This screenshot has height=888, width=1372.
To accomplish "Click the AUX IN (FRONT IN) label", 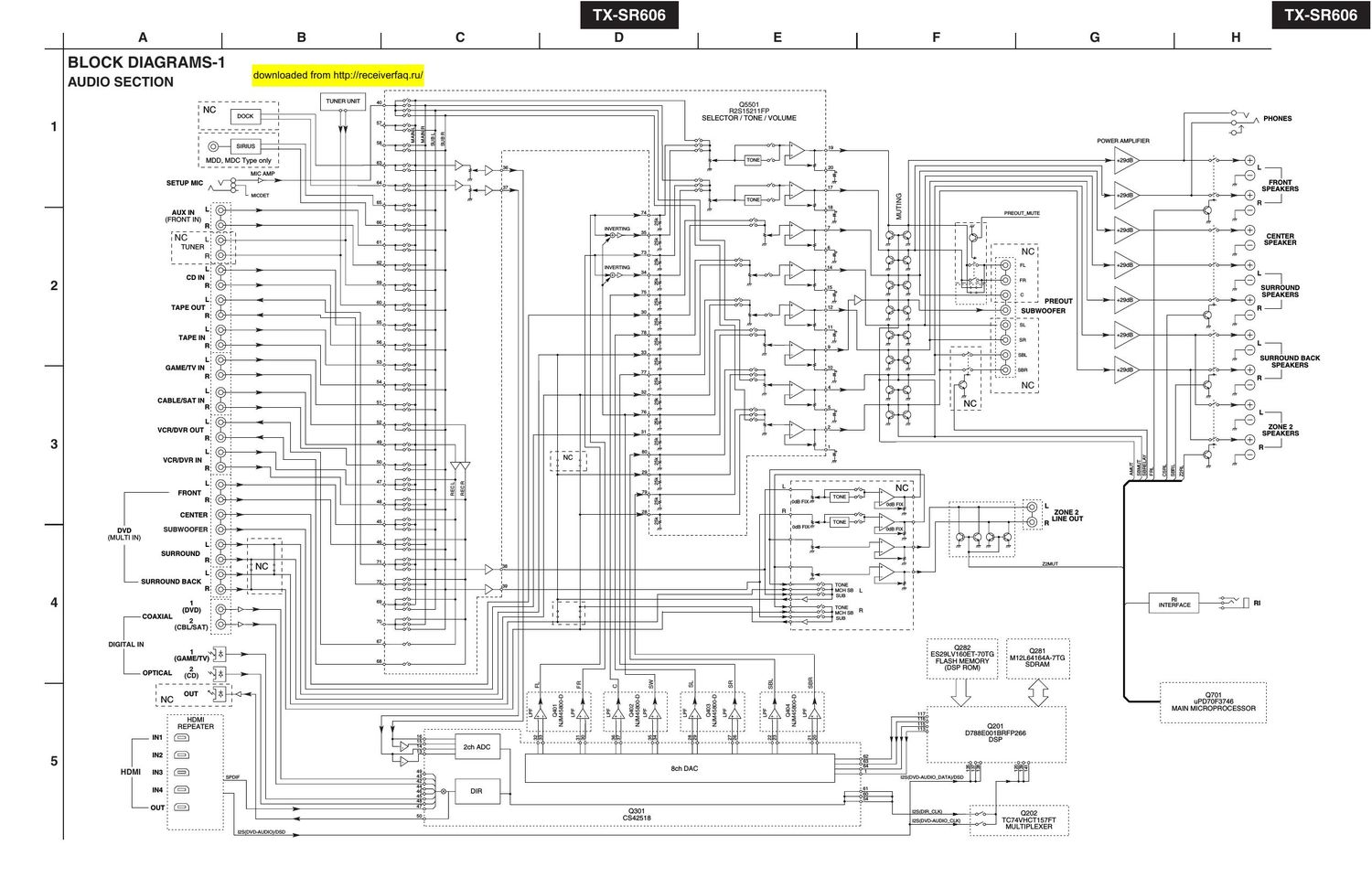I will (x=183, y=216).
